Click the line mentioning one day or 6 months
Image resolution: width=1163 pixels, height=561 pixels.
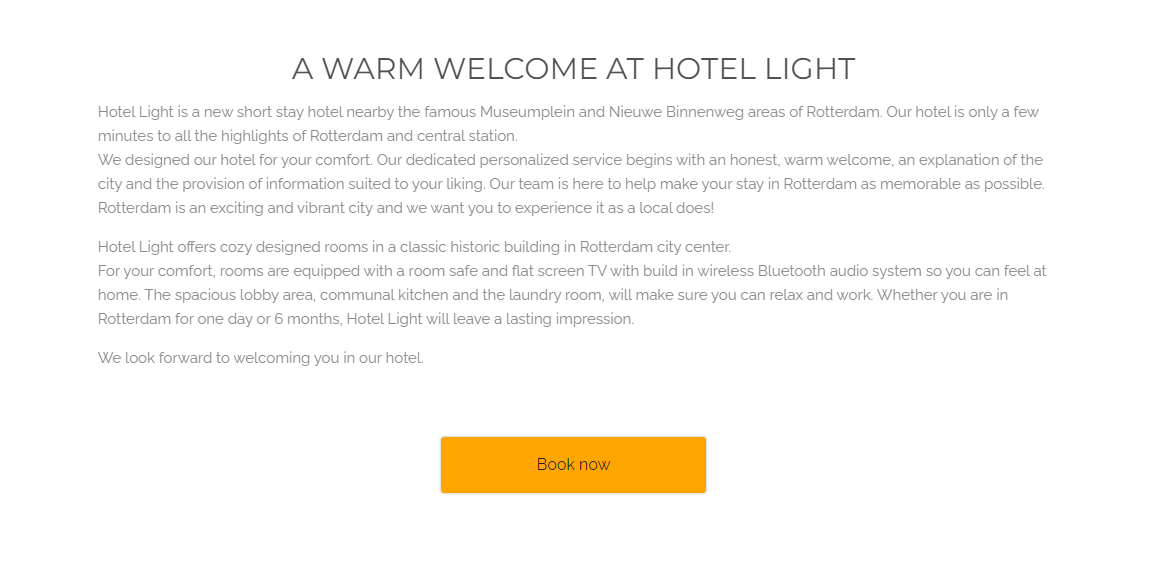coord(366,319)
